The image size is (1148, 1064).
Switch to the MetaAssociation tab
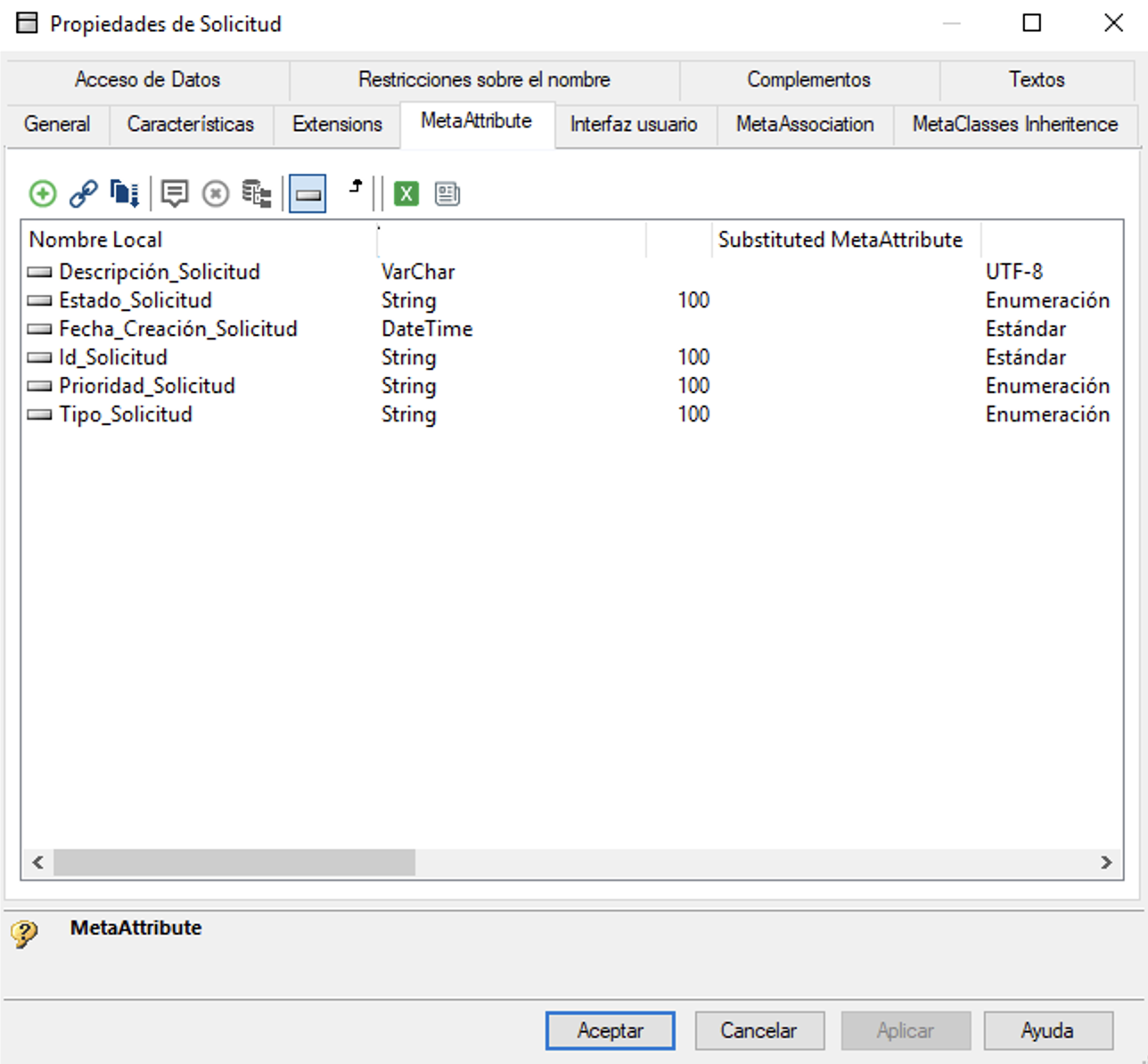(805, 124)
